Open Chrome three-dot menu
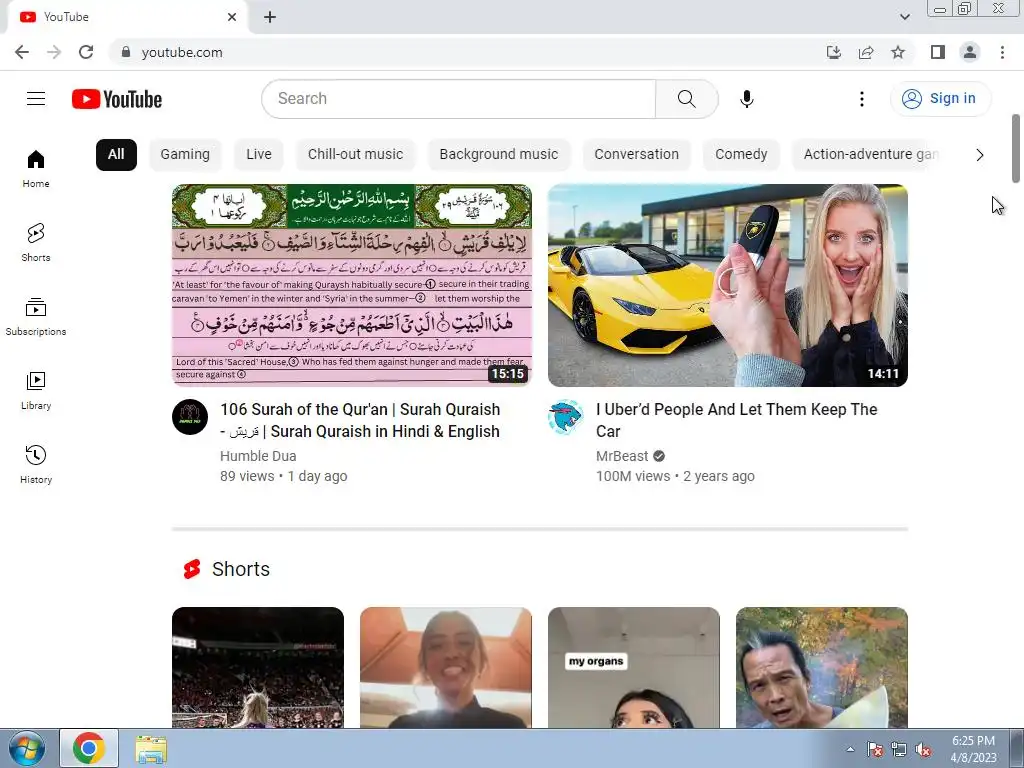1024x768 pixels. (x=1002, y=52)
